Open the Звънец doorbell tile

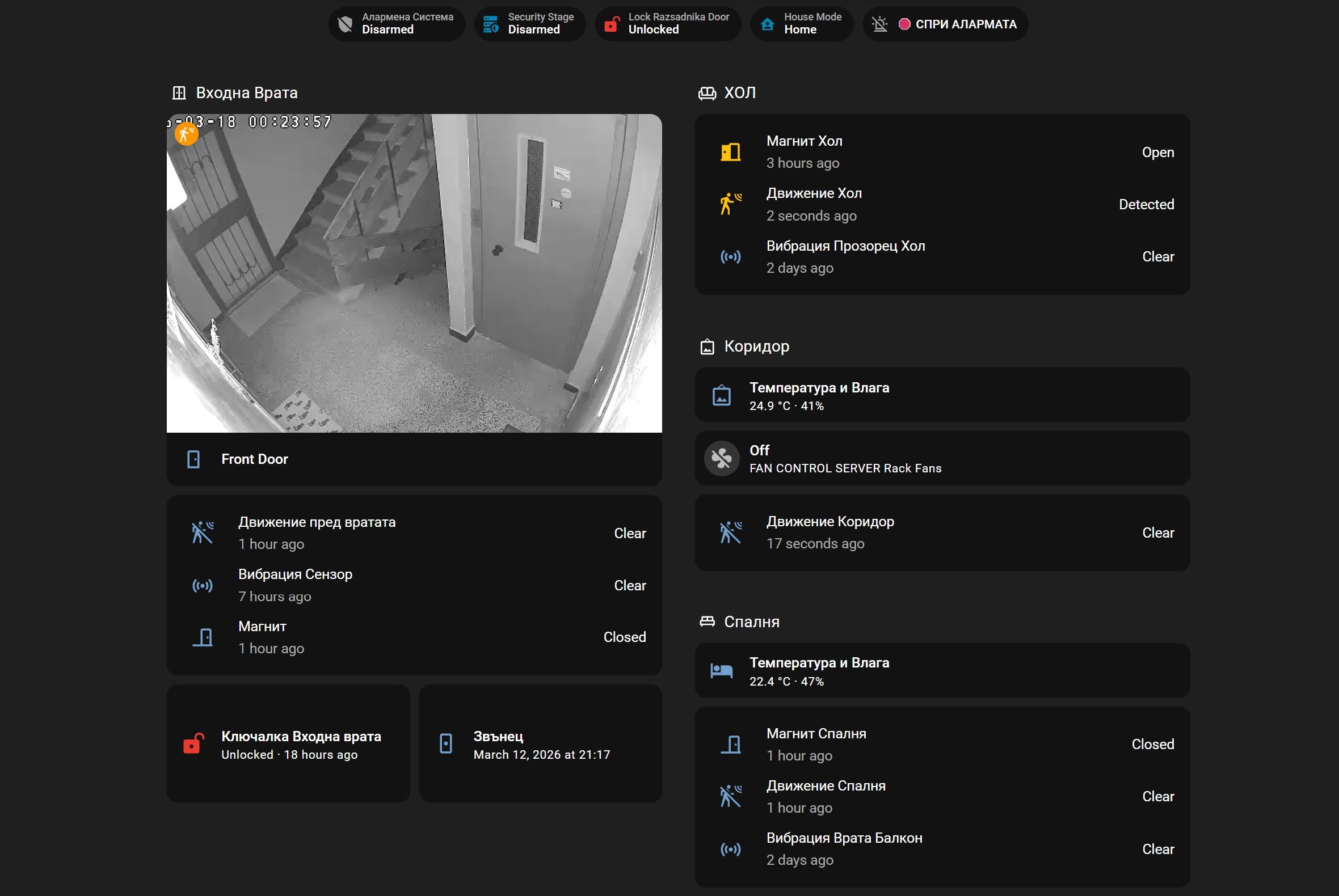tap(540, 744)
